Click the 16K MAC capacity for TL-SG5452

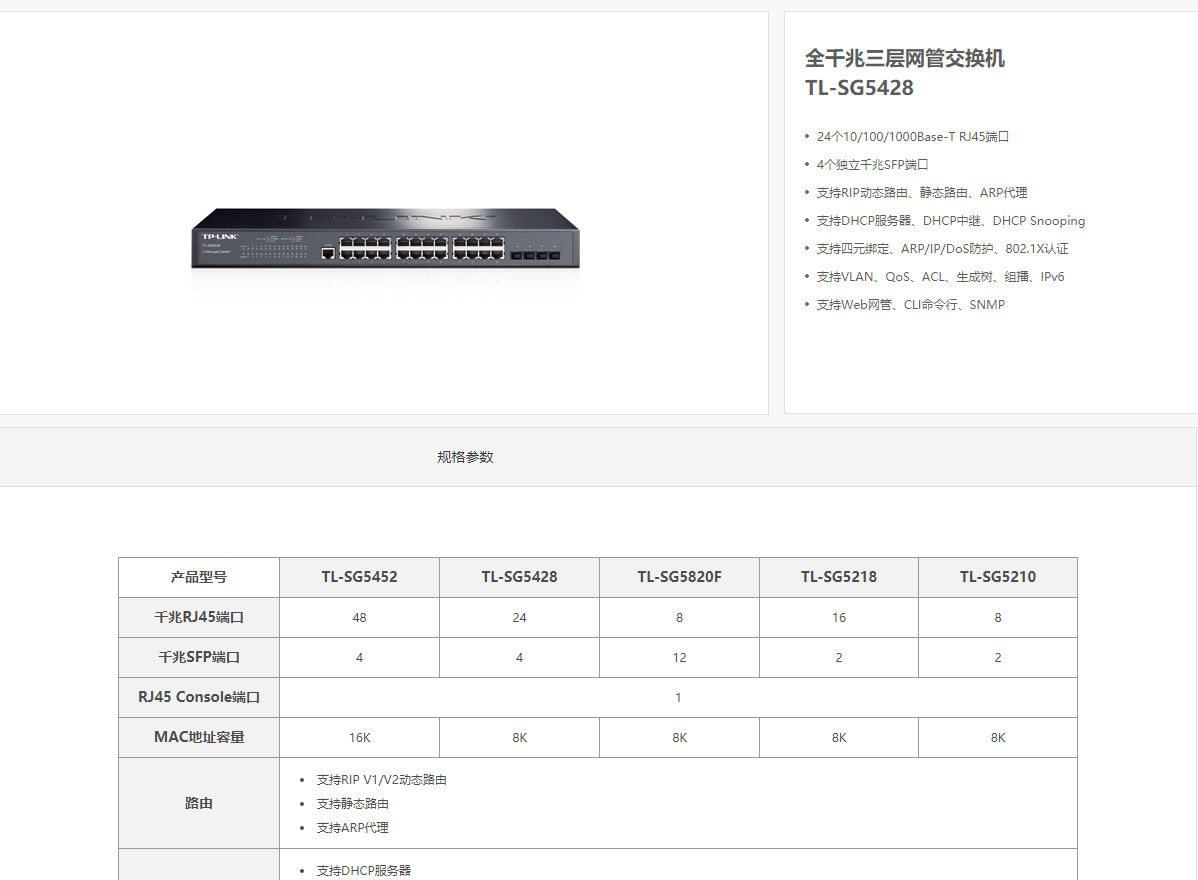359,737
